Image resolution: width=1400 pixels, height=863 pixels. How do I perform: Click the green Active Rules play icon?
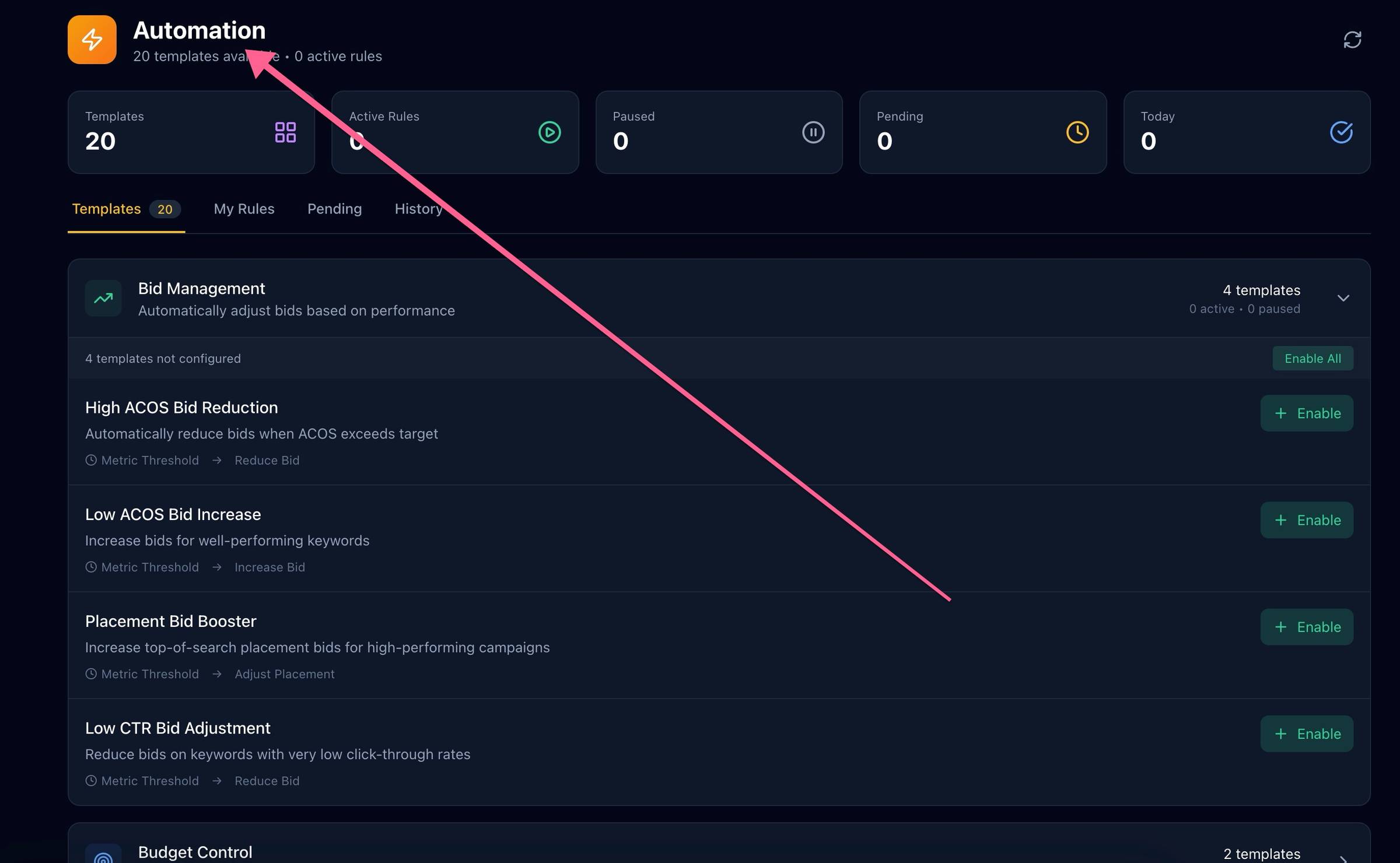pyautogui.click(x=549, y=132)
